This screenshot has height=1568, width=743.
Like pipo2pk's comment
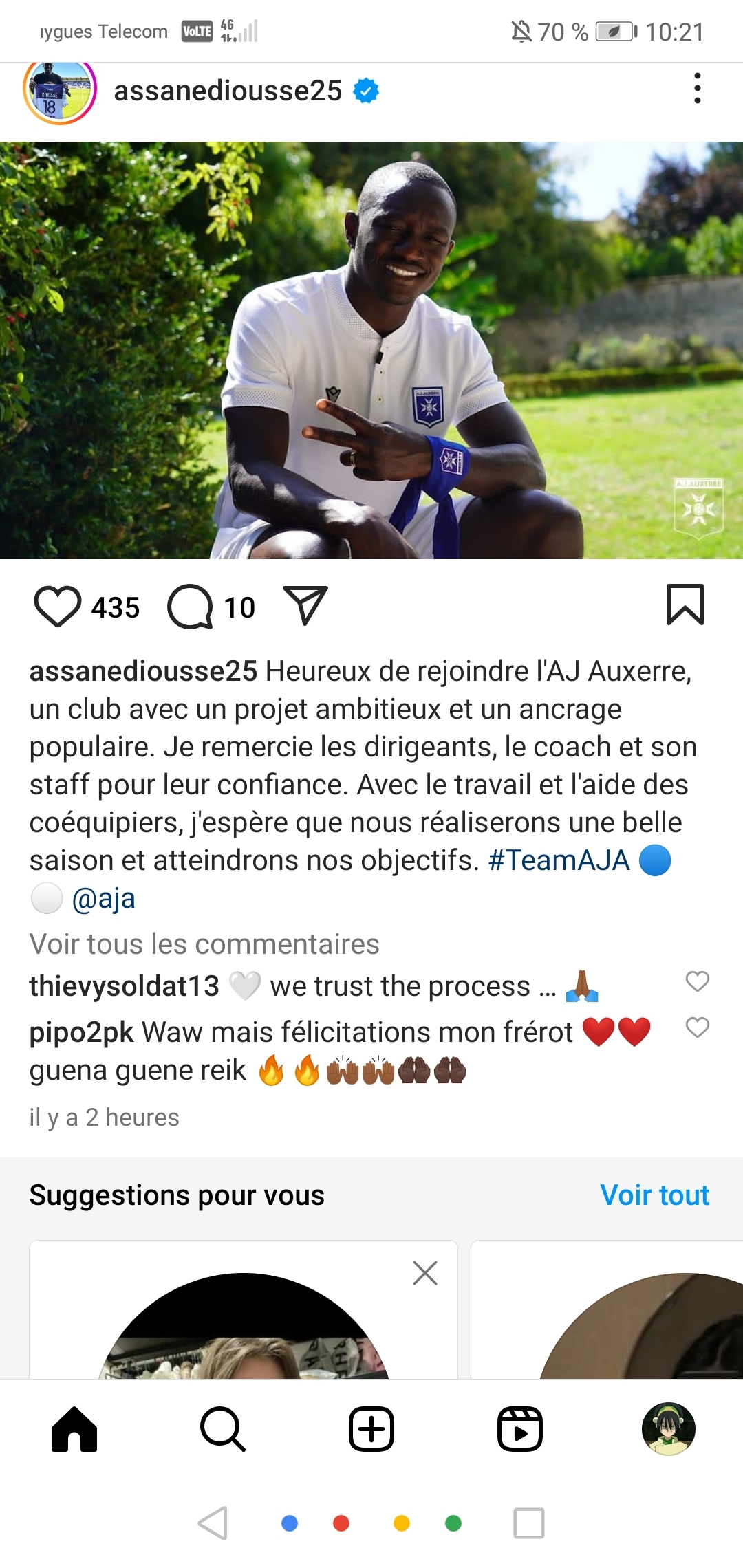(x=698, y=1027)
